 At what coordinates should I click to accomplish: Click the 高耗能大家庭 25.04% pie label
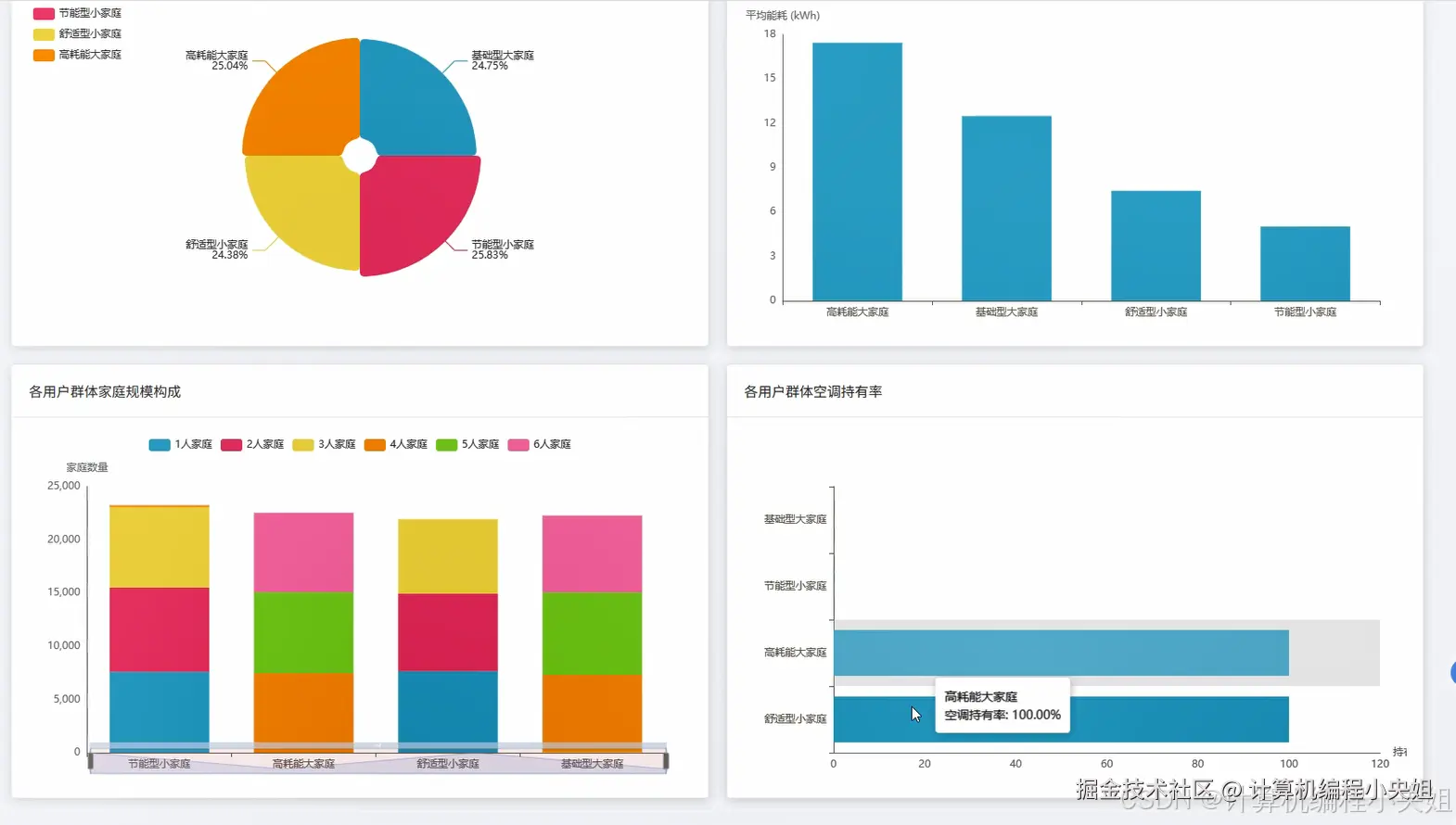pyautogui.click(x=217, y=60)
